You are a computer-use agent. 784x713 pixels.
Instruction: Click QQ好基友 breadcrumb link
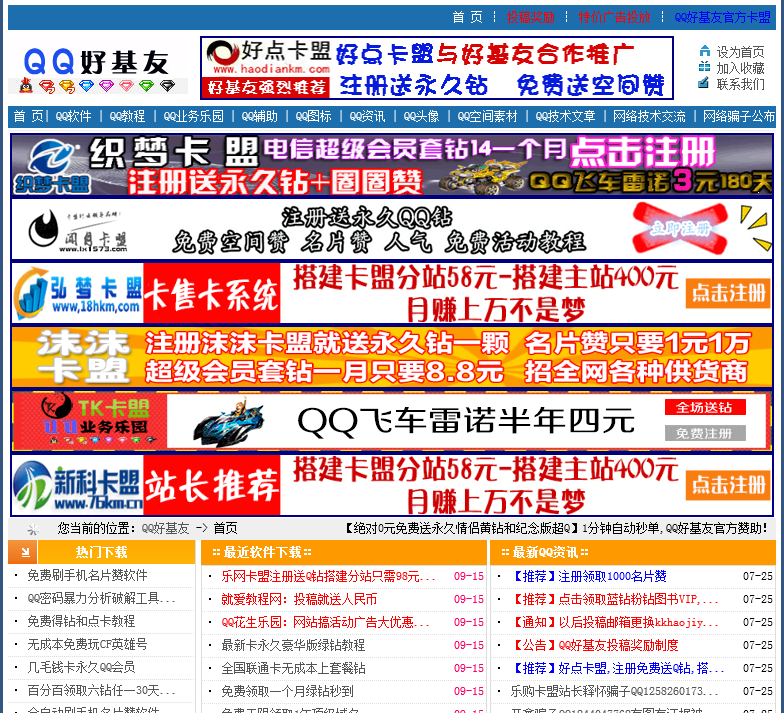click(x=166, y=528)
